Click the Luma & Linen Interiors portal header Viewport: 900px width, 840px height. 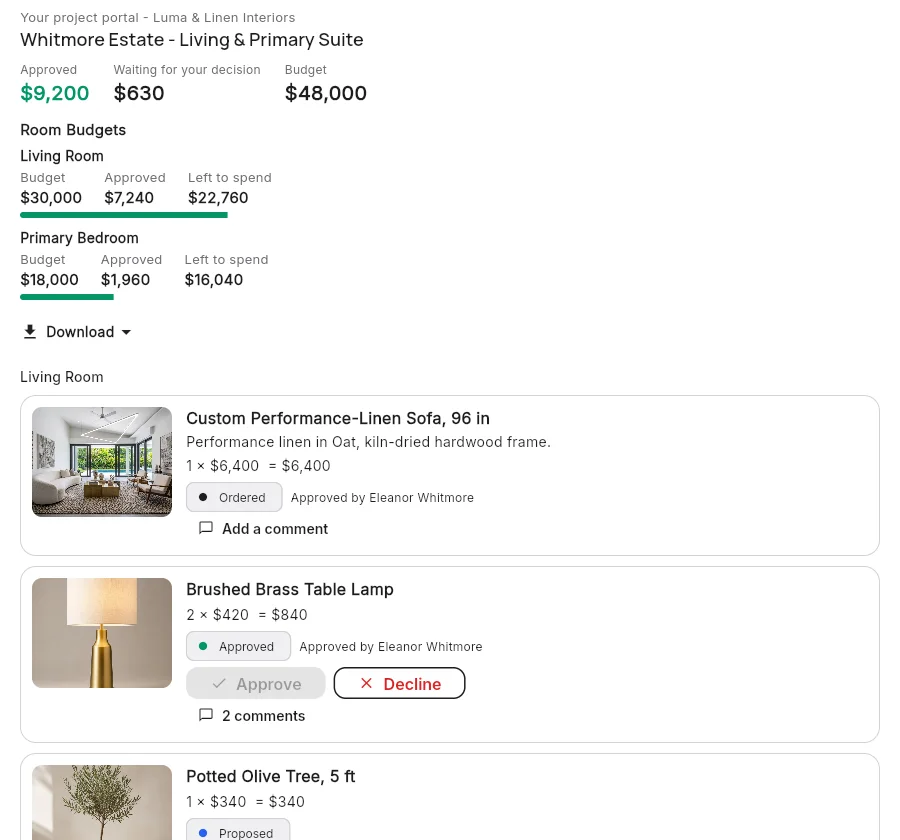coord(158,18)
